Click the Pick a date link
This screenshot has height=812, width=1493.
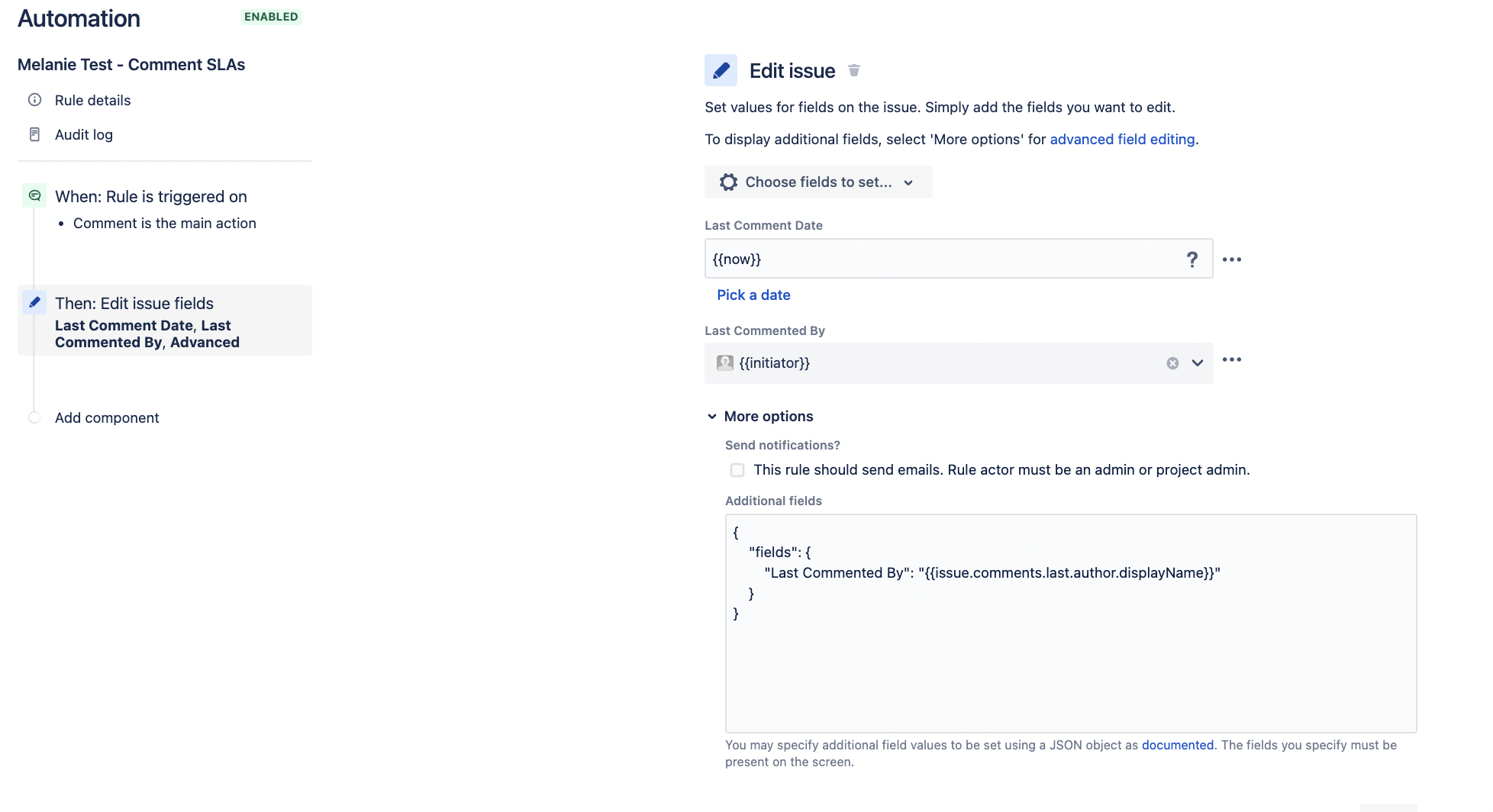753,295
